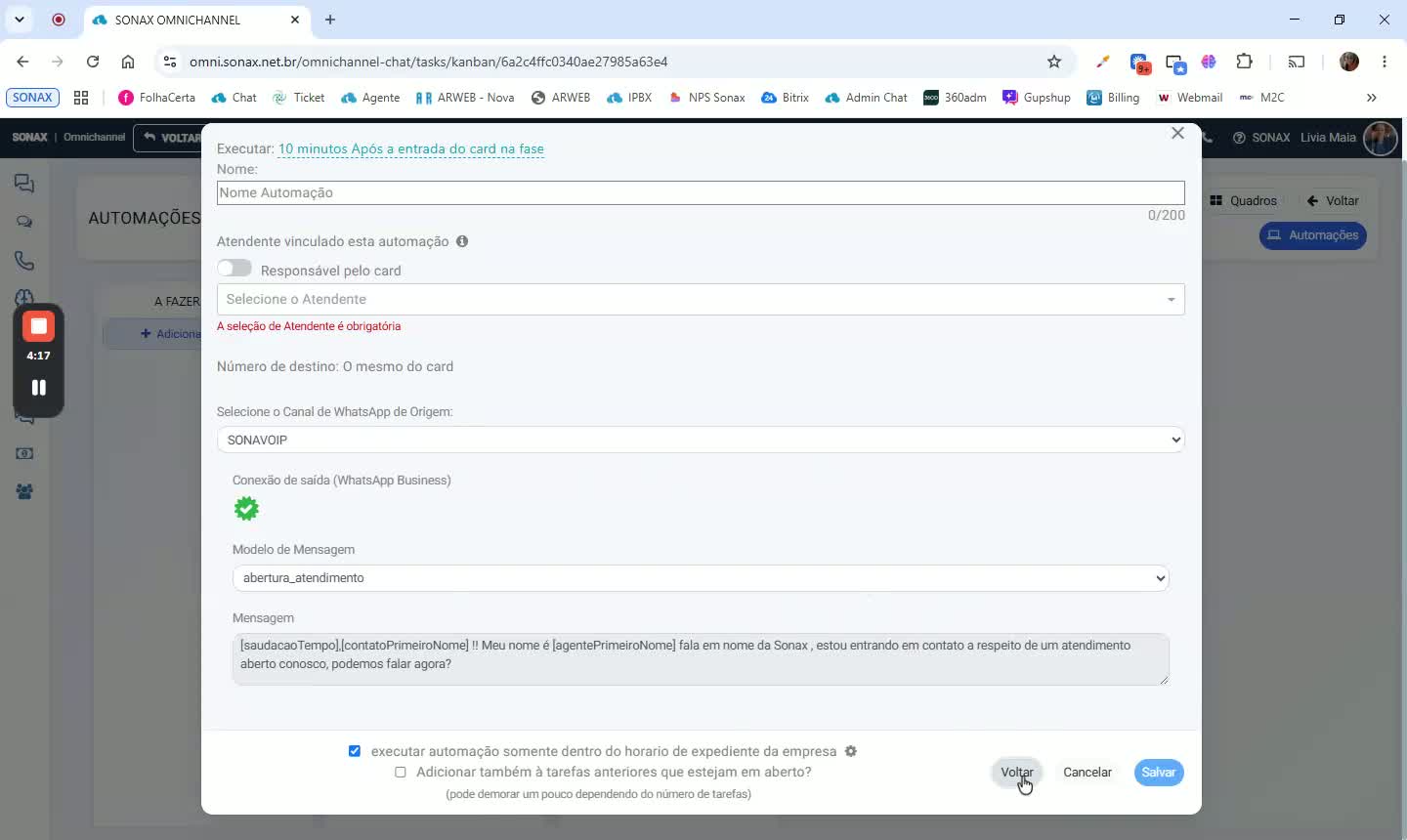Go to the browser home page
The width and height of the screenshot is (1407, 840).
click(x=128, y=62)
